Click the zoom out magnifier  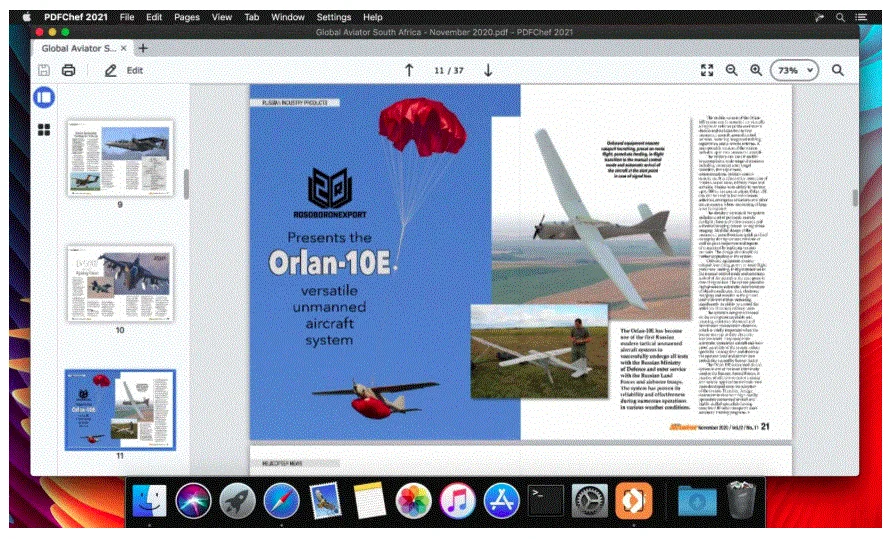tap(732, 70)
